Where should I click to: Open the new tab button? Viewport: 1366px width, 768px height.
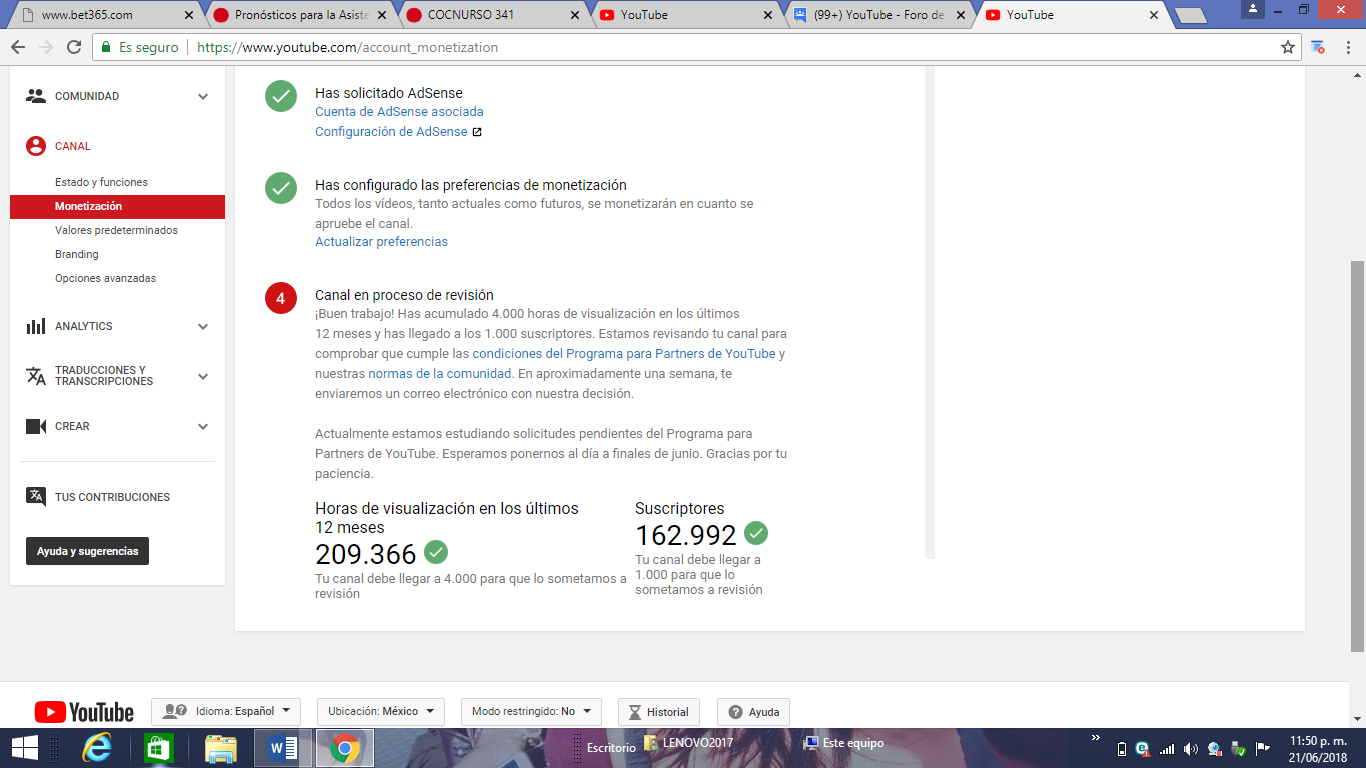point(1190,15)
